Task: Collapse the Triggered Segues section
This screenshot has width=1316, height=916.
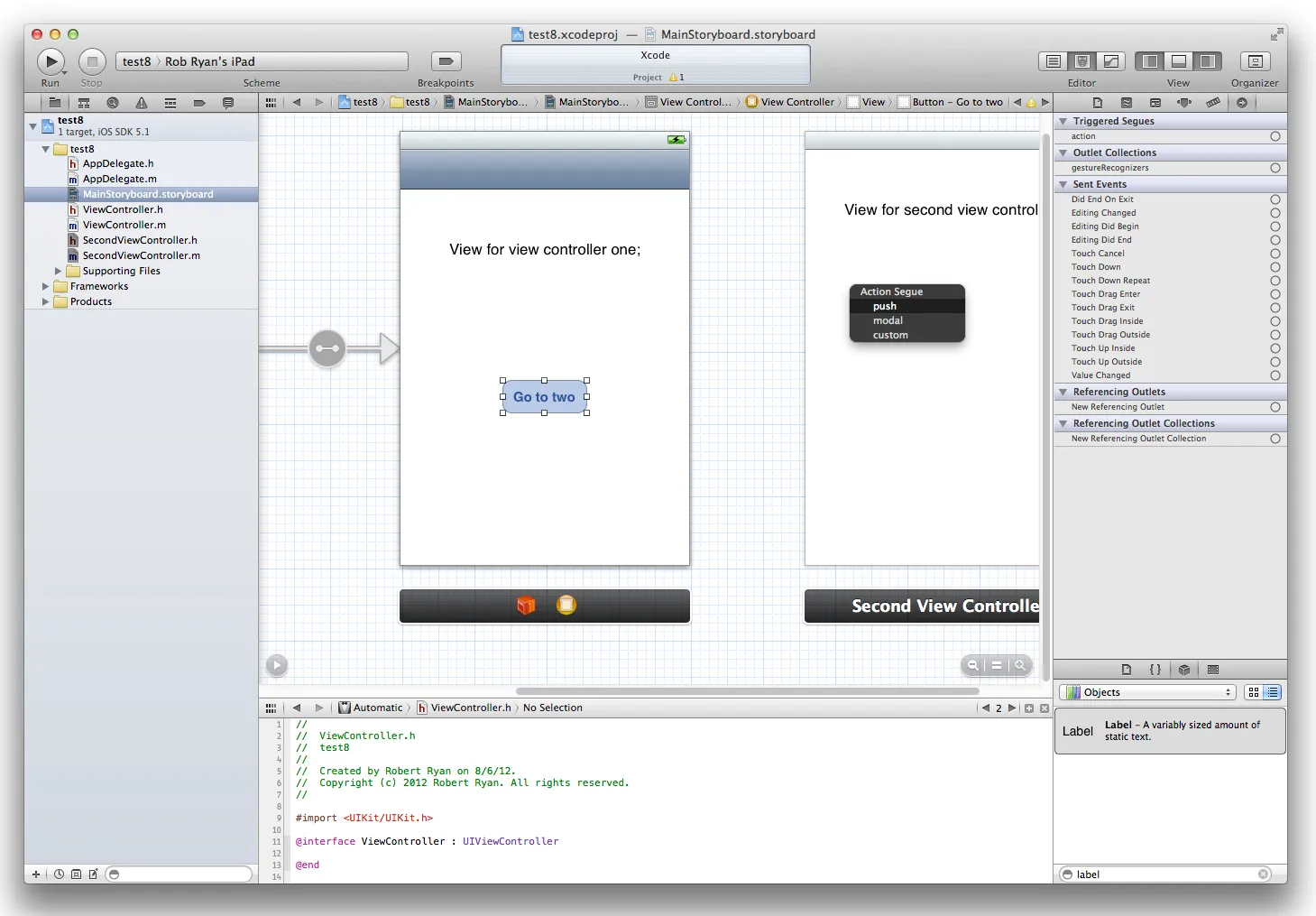Action: click(1063, 121)
